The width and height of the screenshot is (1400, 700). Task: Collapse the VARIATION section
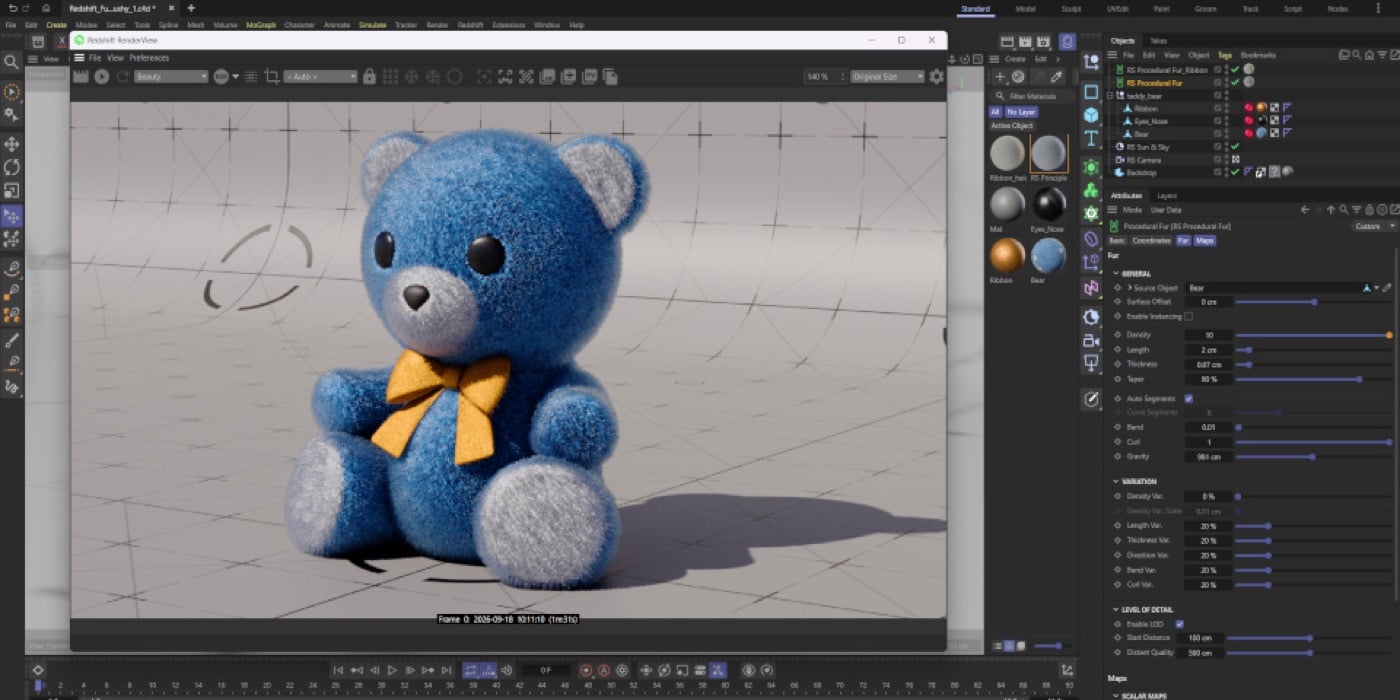pos(1116,481)
